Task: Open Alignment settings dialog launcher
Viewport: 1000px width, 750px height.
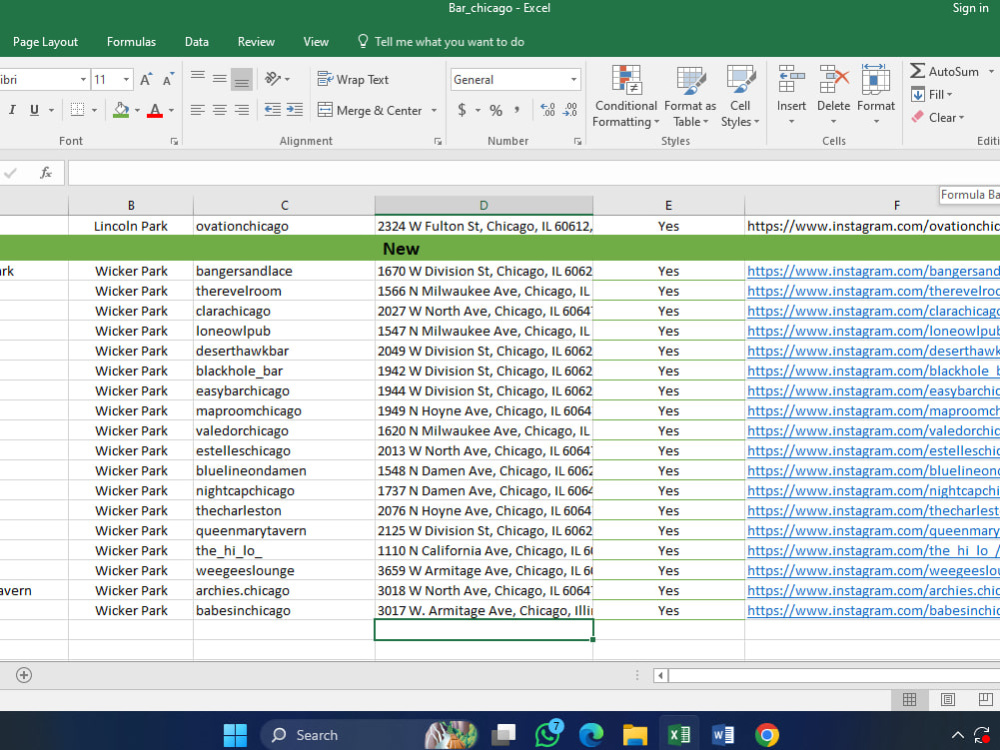Action: pyautogui.click(x=438, y=142)
